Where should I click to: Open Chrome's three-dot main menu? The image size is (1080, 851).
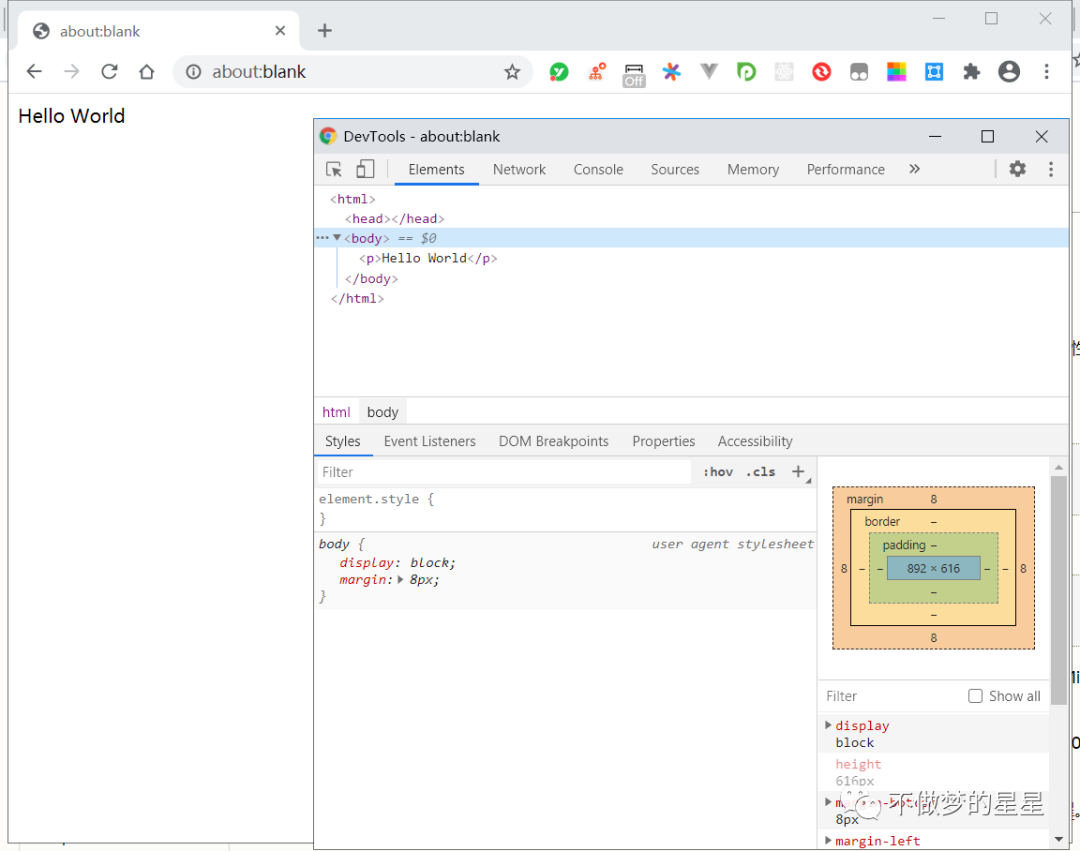[1046, 72]
